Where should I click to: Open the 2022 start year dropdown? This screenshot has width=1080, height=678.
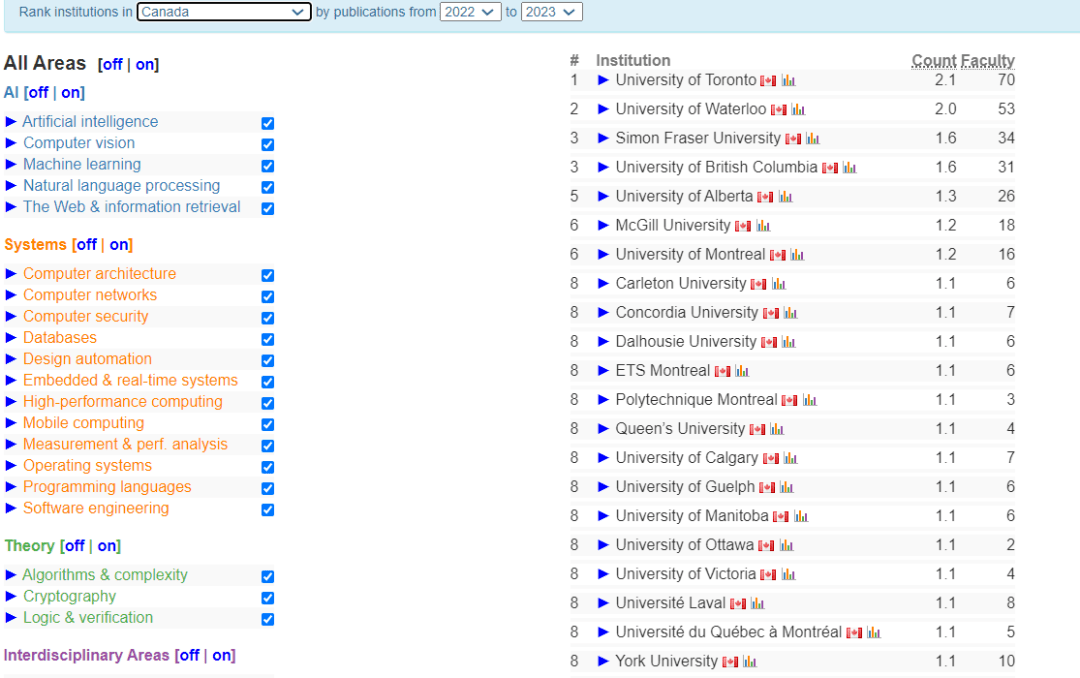click(470, 12)
